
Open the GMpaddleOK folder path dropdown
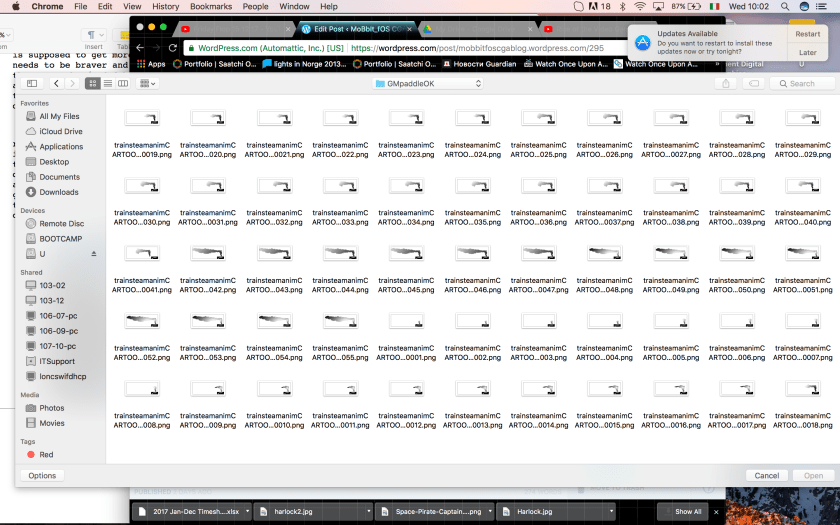pos(428,83)
